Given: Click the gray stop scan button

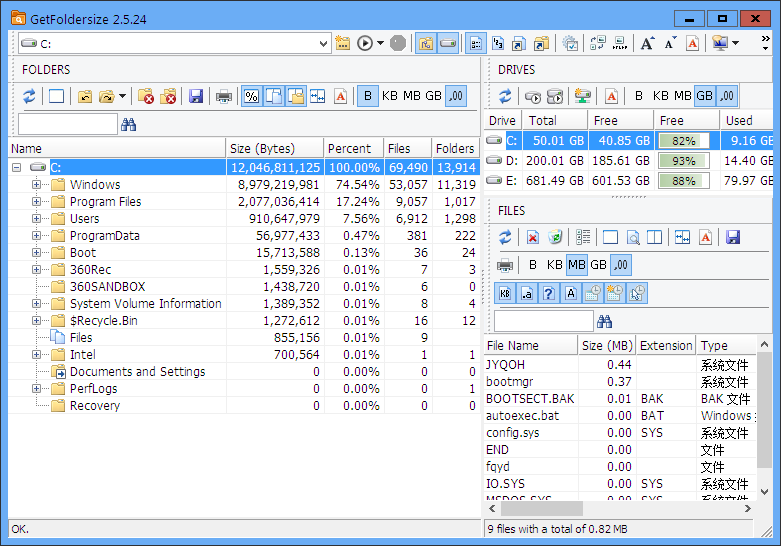Looking at the screenshot, I should (397, 43).
